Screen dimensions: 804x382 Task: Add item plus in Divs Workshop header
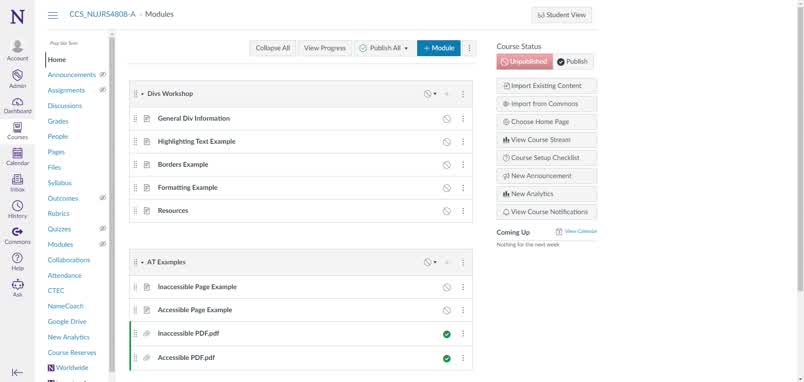click(447, 94)
